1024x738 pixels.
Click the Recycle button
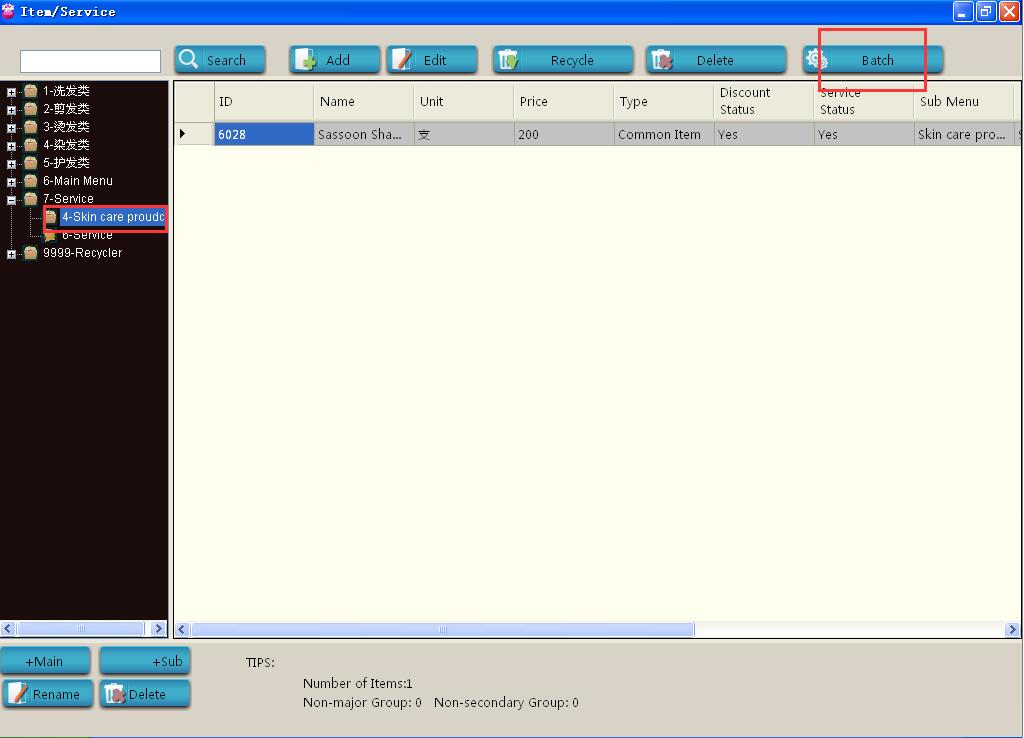(x=563, y=59)
